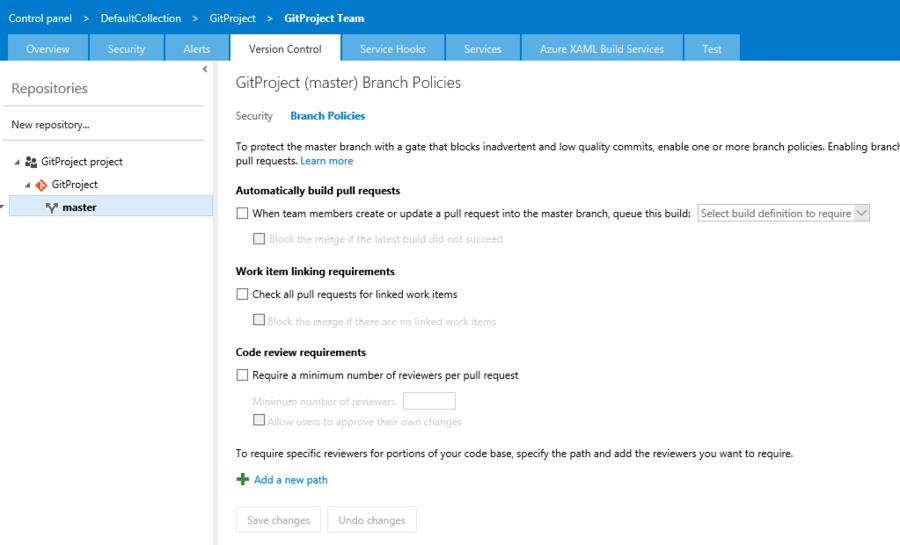Select GitProject repository tree row

(75, 185)
